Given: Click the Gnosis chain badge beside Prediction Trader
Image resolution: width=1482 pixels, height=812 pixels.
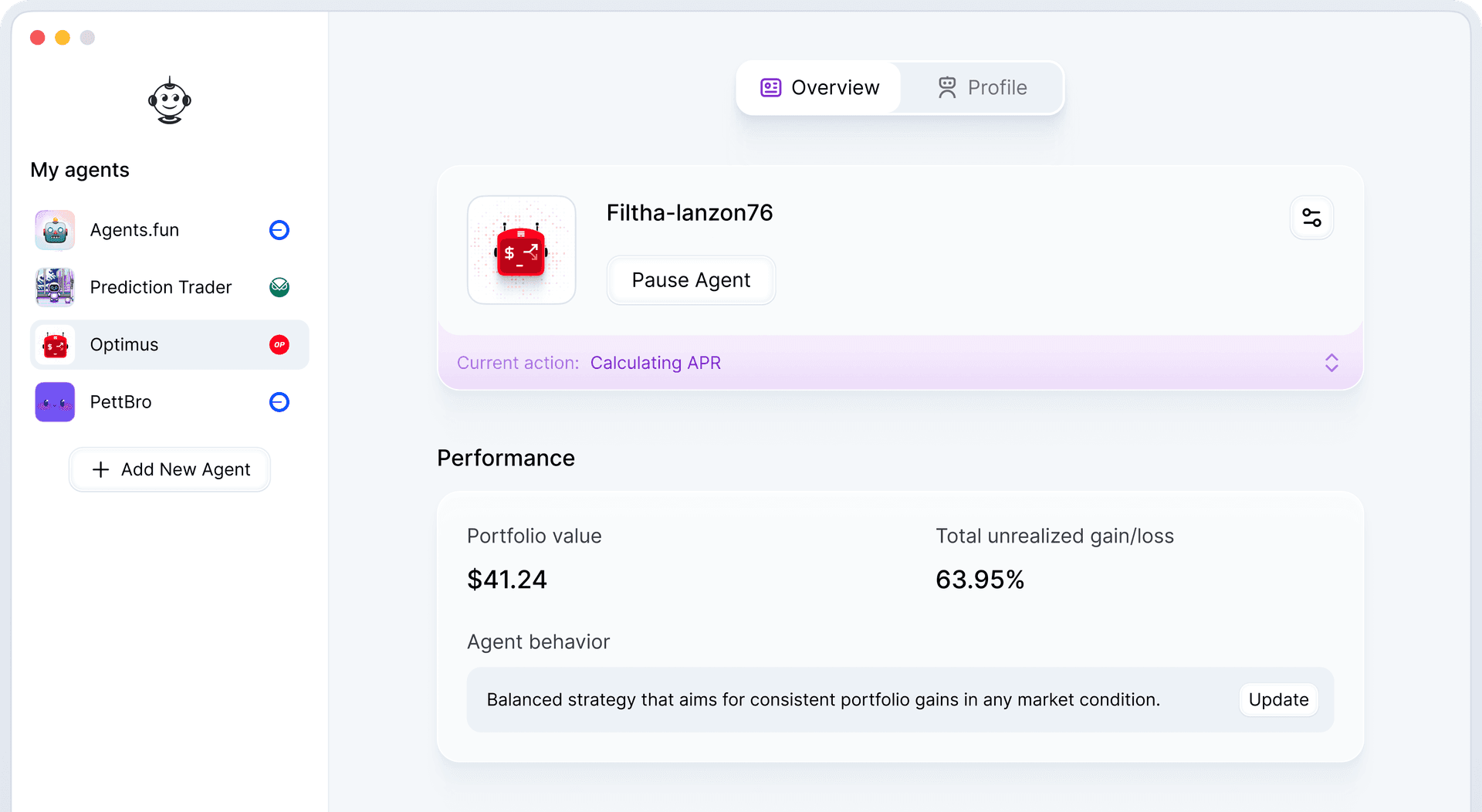Looking at the screenshot, I should tap(279, 287).
